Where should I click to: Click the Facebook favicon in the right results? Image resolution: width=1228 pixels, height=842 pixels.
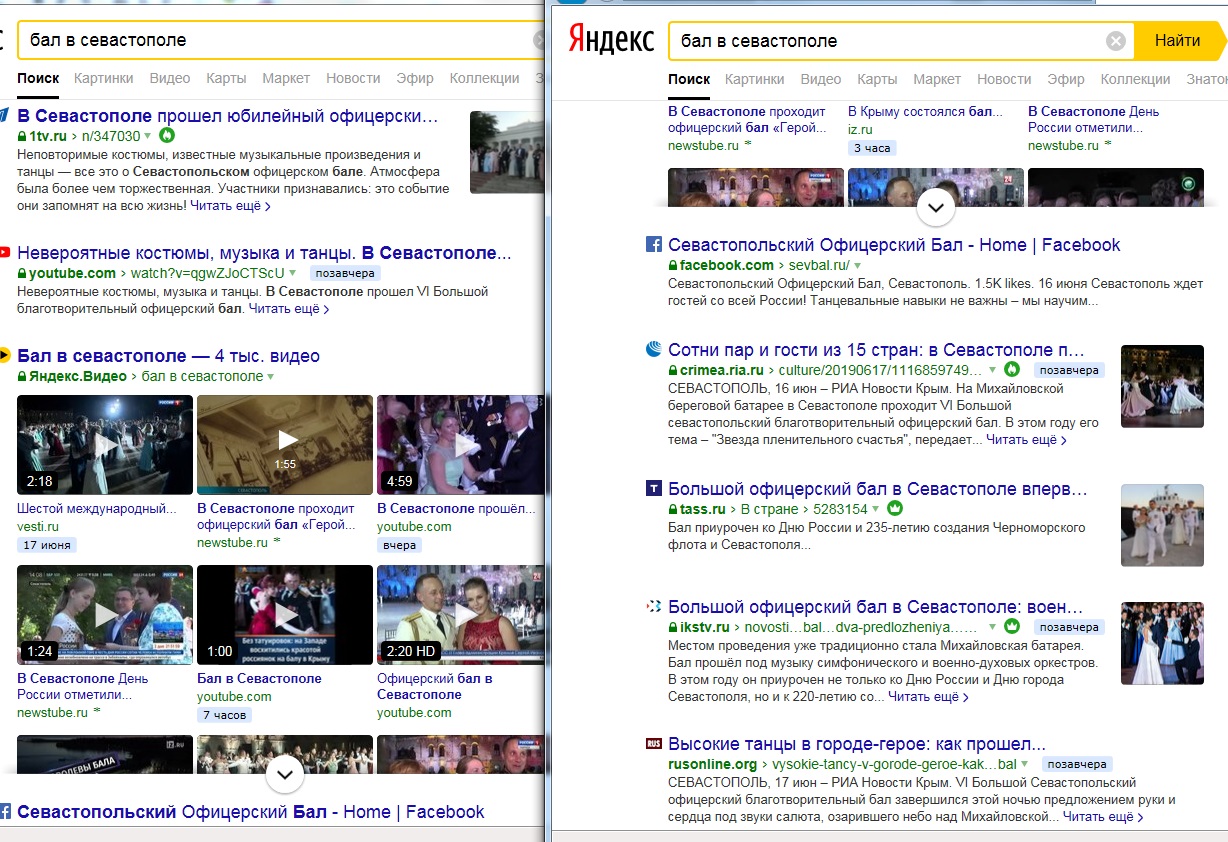[654, 245]
